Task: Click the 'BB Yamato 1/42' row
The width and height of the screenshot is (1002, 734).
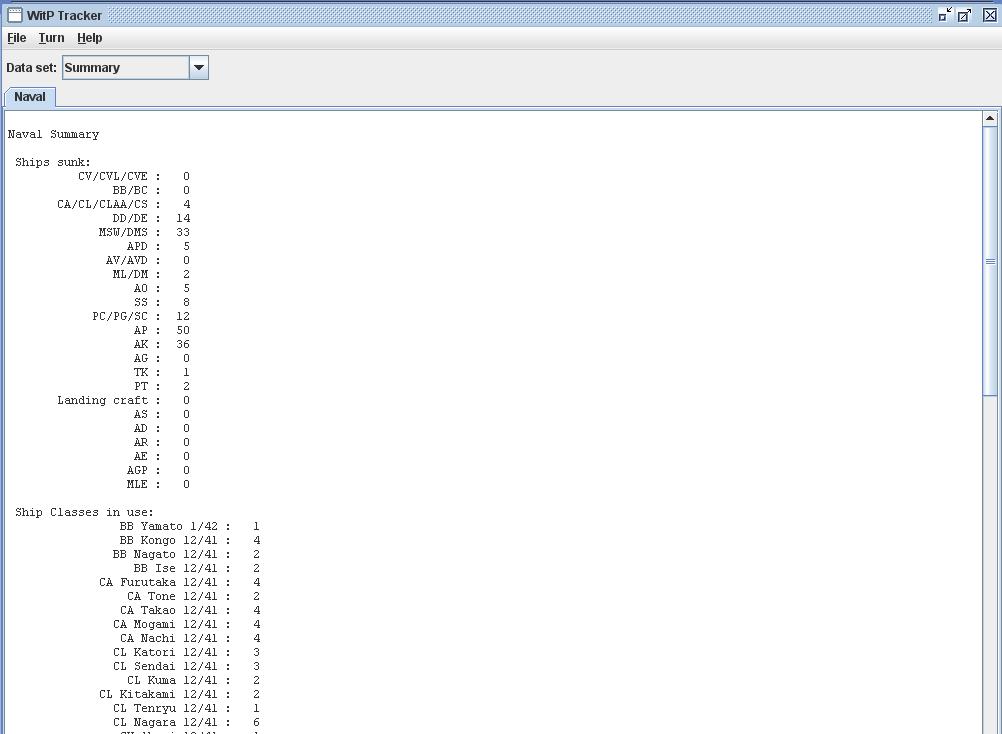Action: click(190, 526)
